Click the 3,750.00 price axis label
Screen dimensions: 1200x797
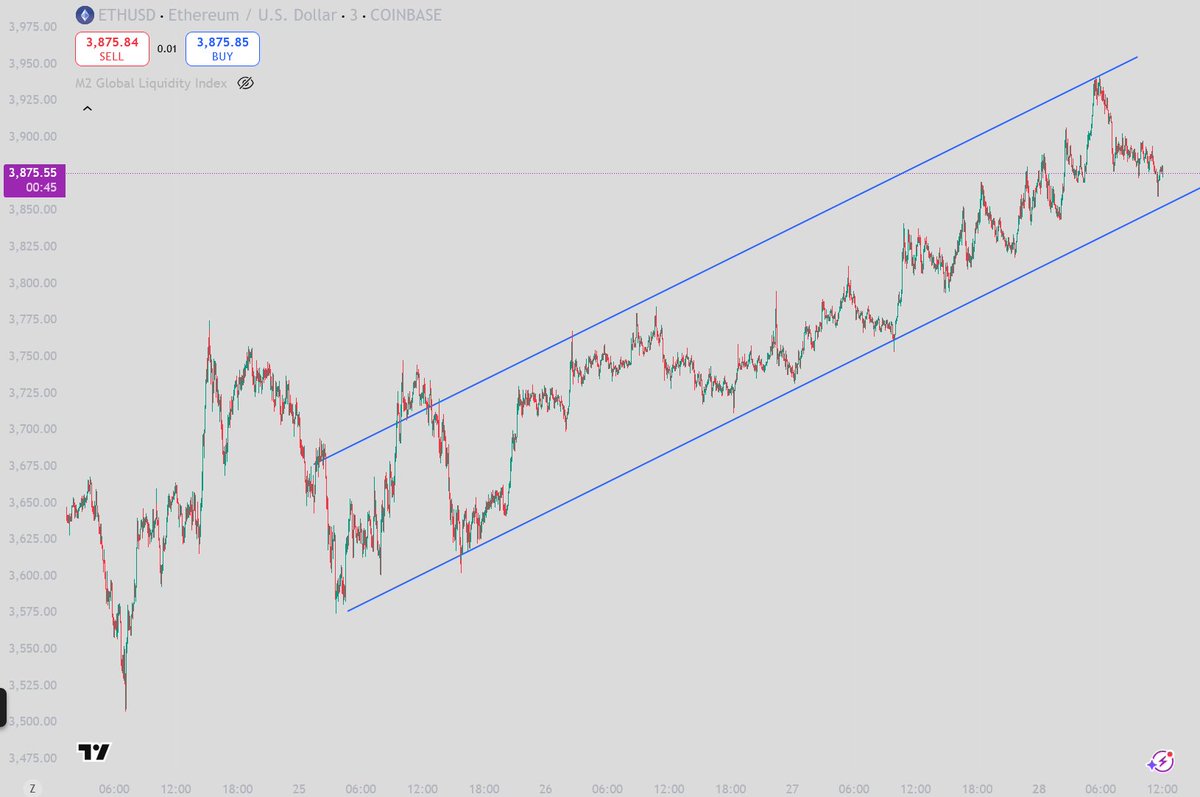point(32,356)
